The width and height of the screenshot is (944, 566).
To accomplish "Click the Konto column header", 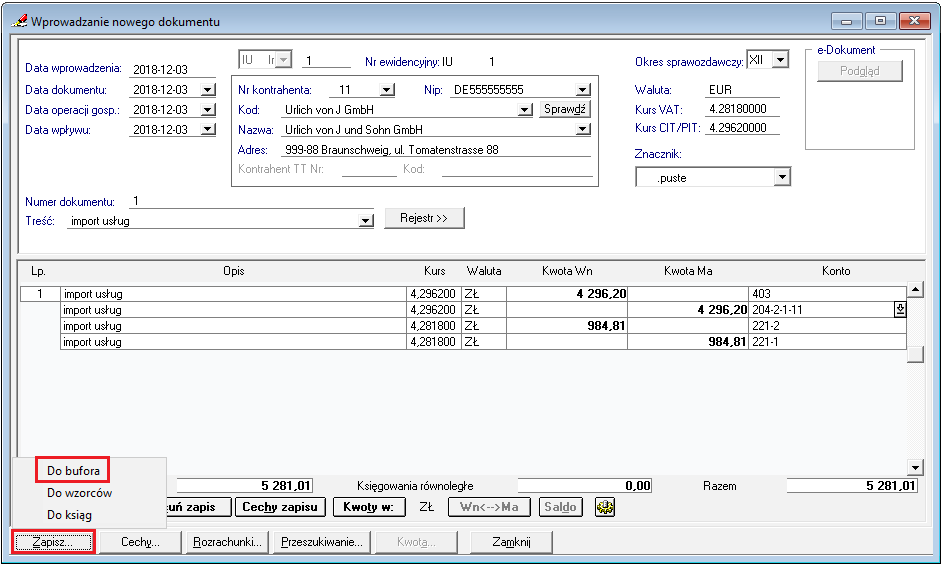I will [836, 271].
